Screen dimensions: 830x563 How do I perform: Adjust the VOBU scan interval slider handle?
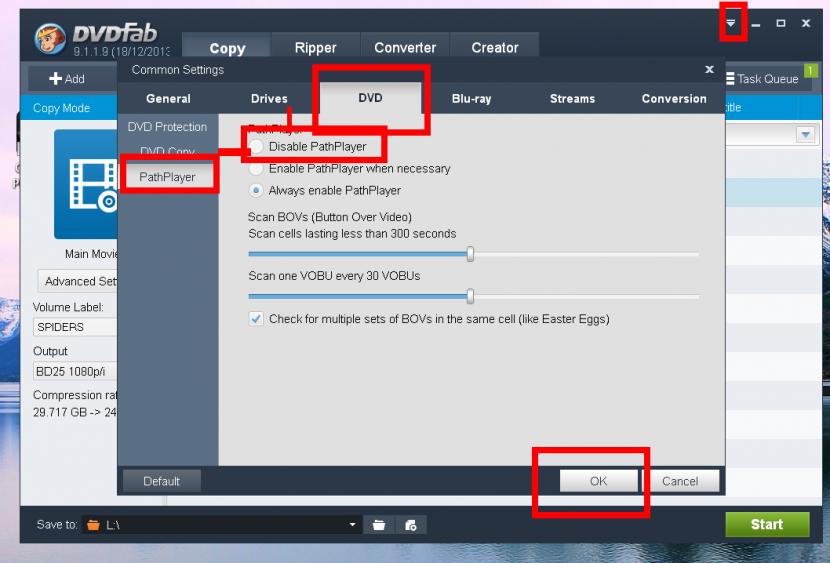470,296
